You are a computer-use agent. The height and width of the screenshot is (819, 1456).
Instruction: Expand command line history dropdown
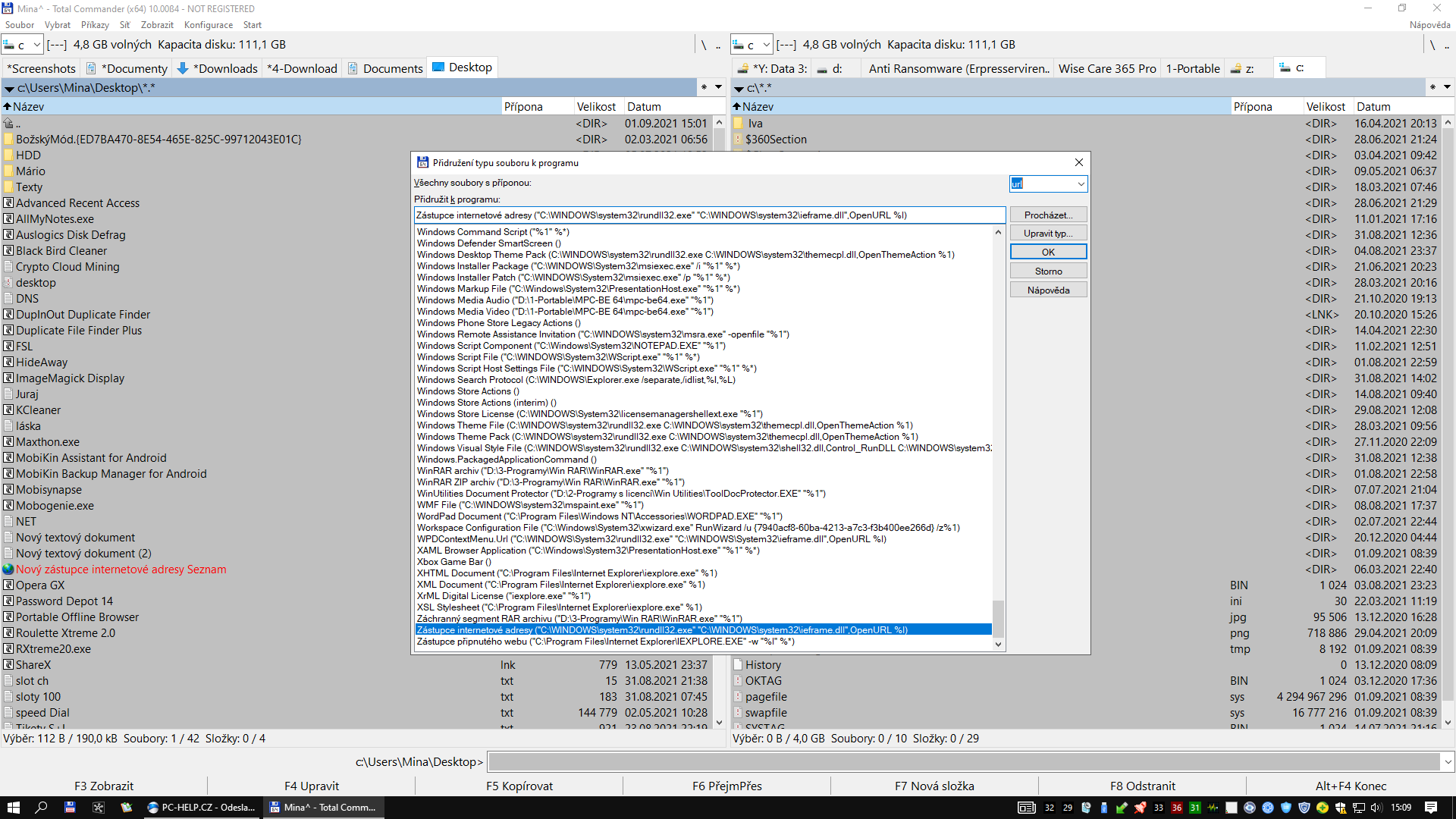pos(1448,761)
